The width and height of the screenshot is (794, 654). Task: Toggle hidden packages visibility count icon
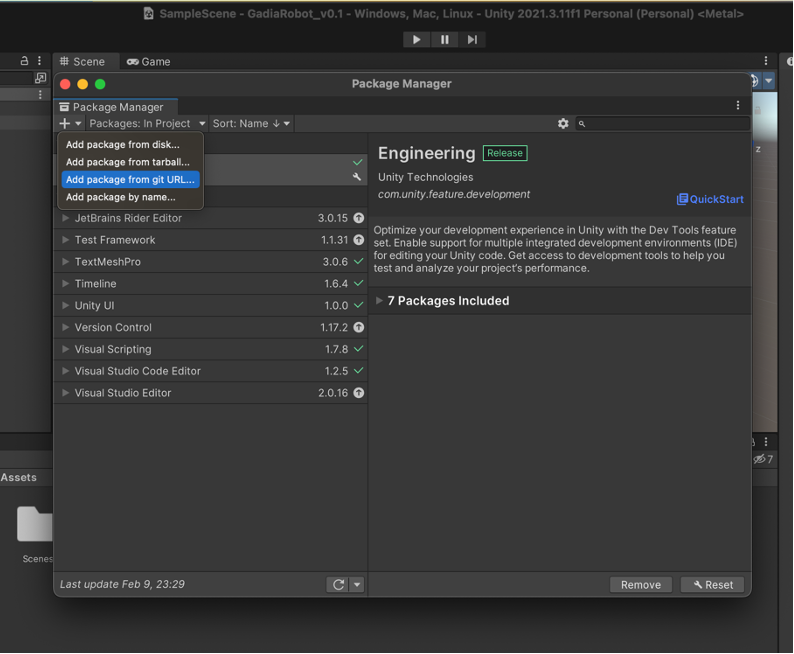[763, 460]
